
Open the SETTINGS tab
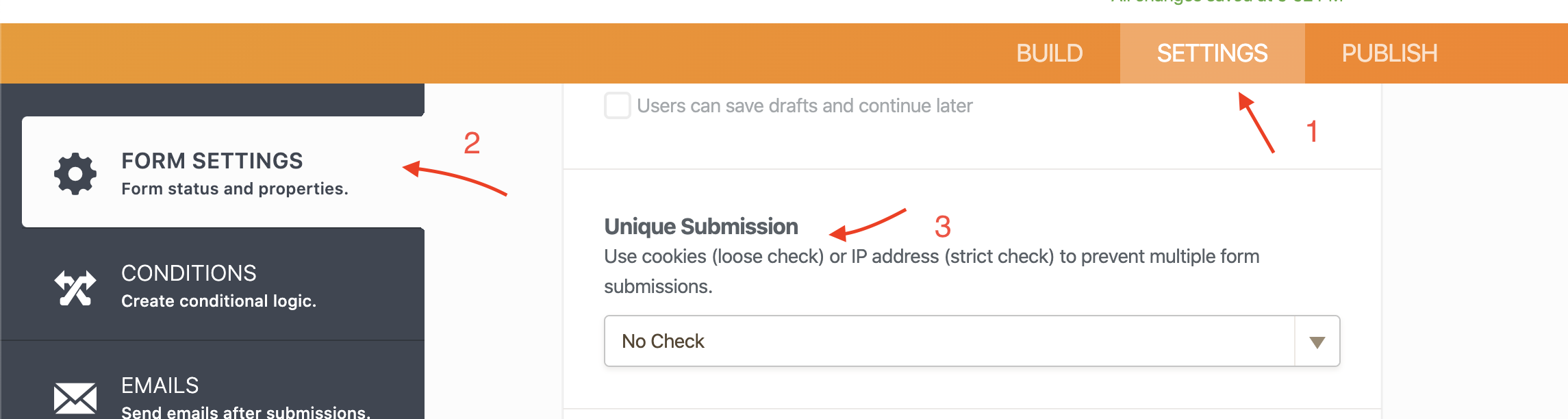1211,53
